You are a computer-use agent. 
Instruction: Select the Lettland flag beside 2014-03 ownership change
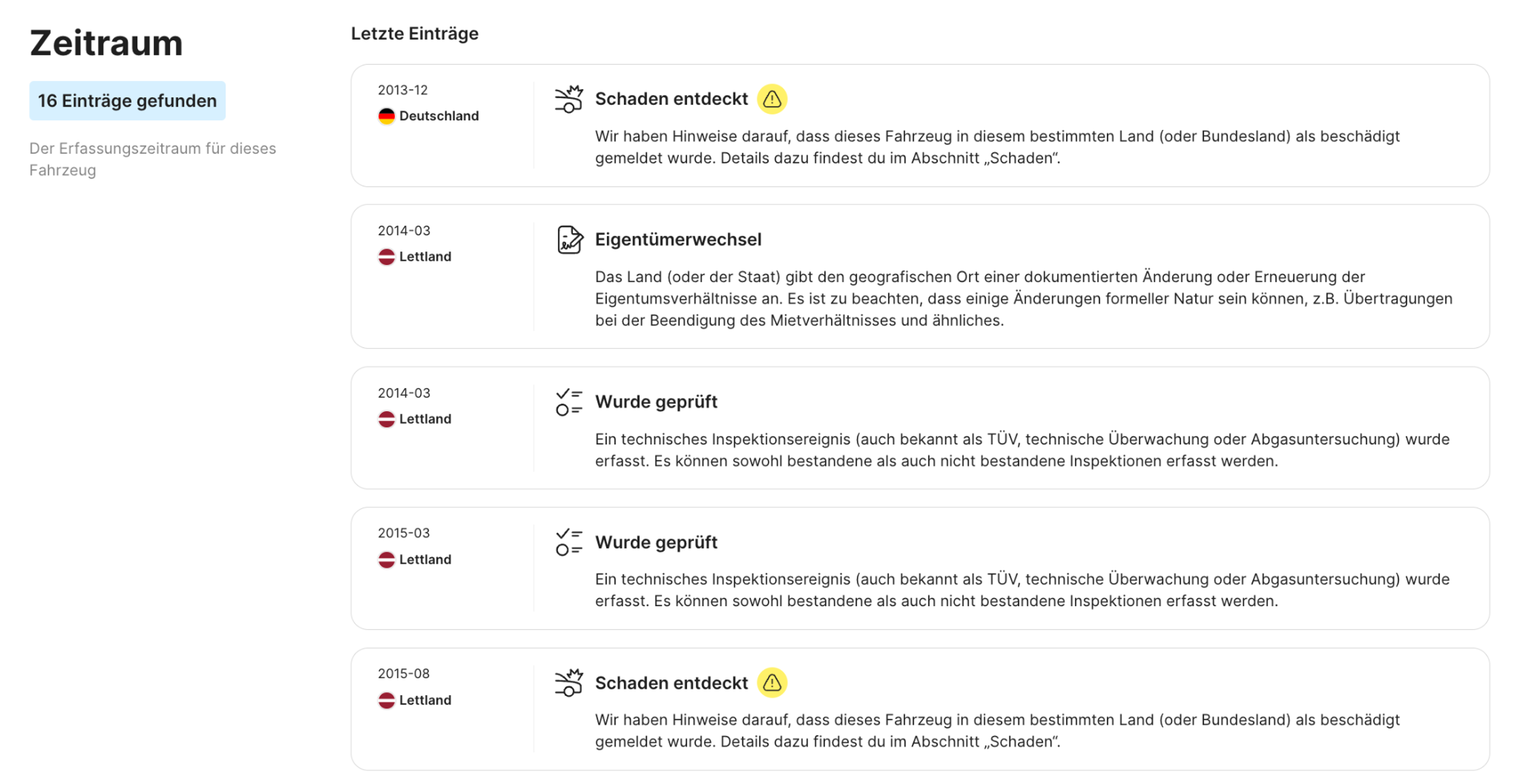(386, 256)
